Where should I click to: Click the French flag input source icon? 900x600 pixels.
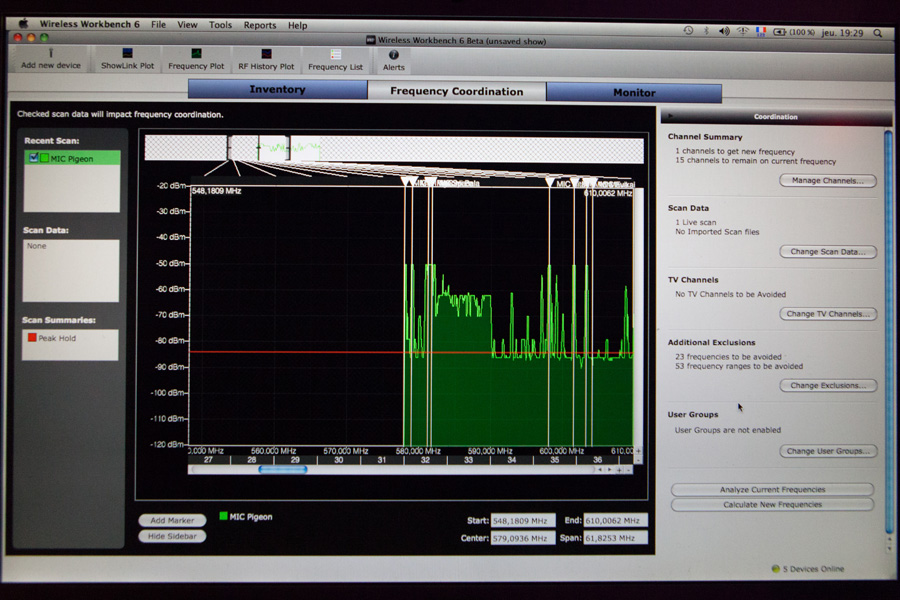[x=761, y=32]
